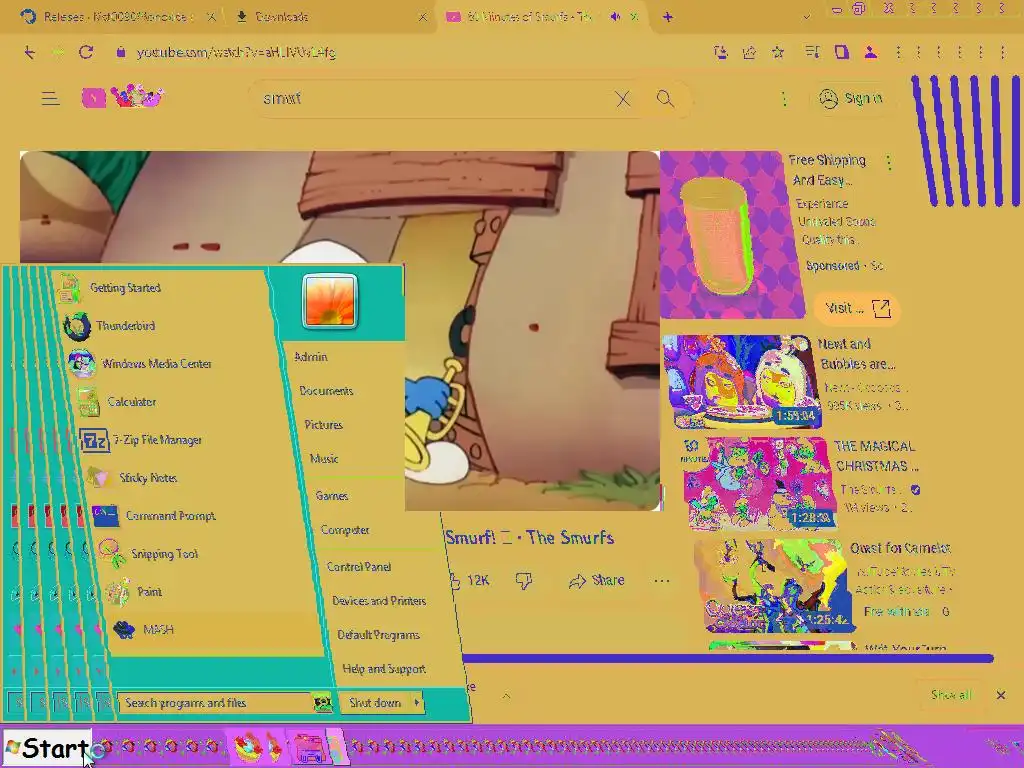The height and width of the screenshot is (768, 1024).
Task: Open the browser profile icon
Action: (871, 52)
